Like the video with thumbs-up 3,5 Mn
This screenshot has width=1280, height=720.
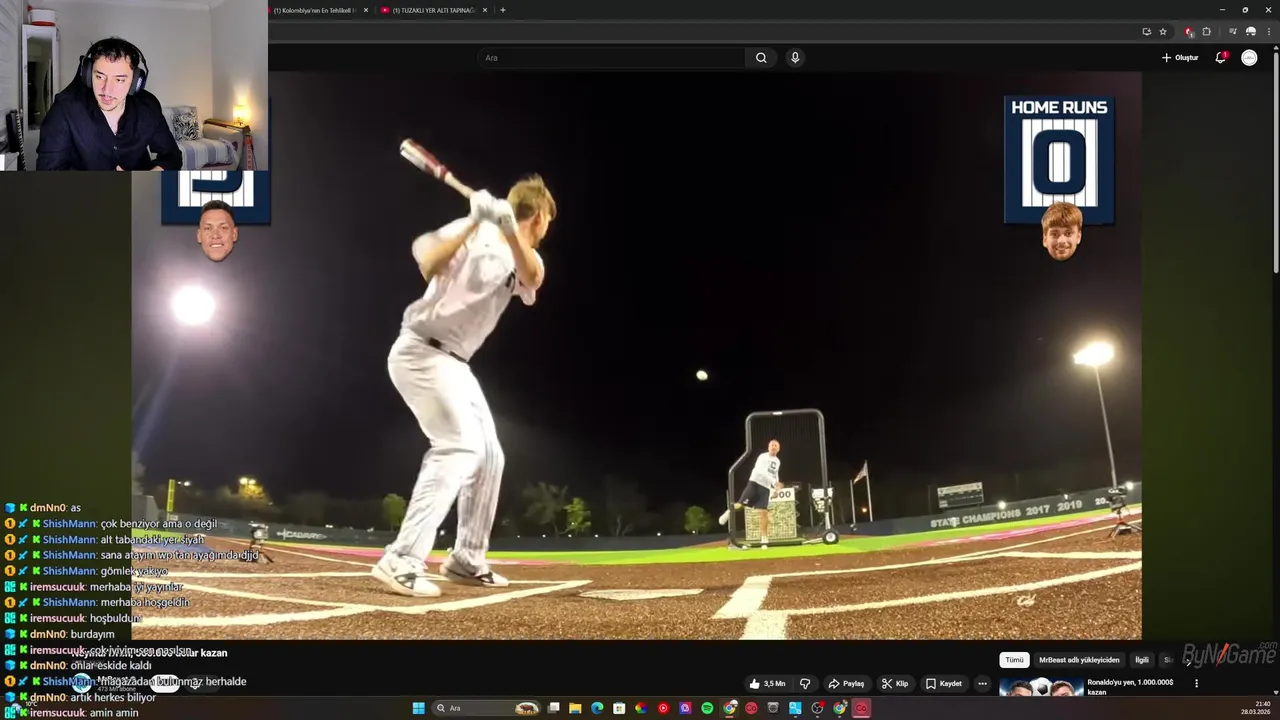coord(767,684)
